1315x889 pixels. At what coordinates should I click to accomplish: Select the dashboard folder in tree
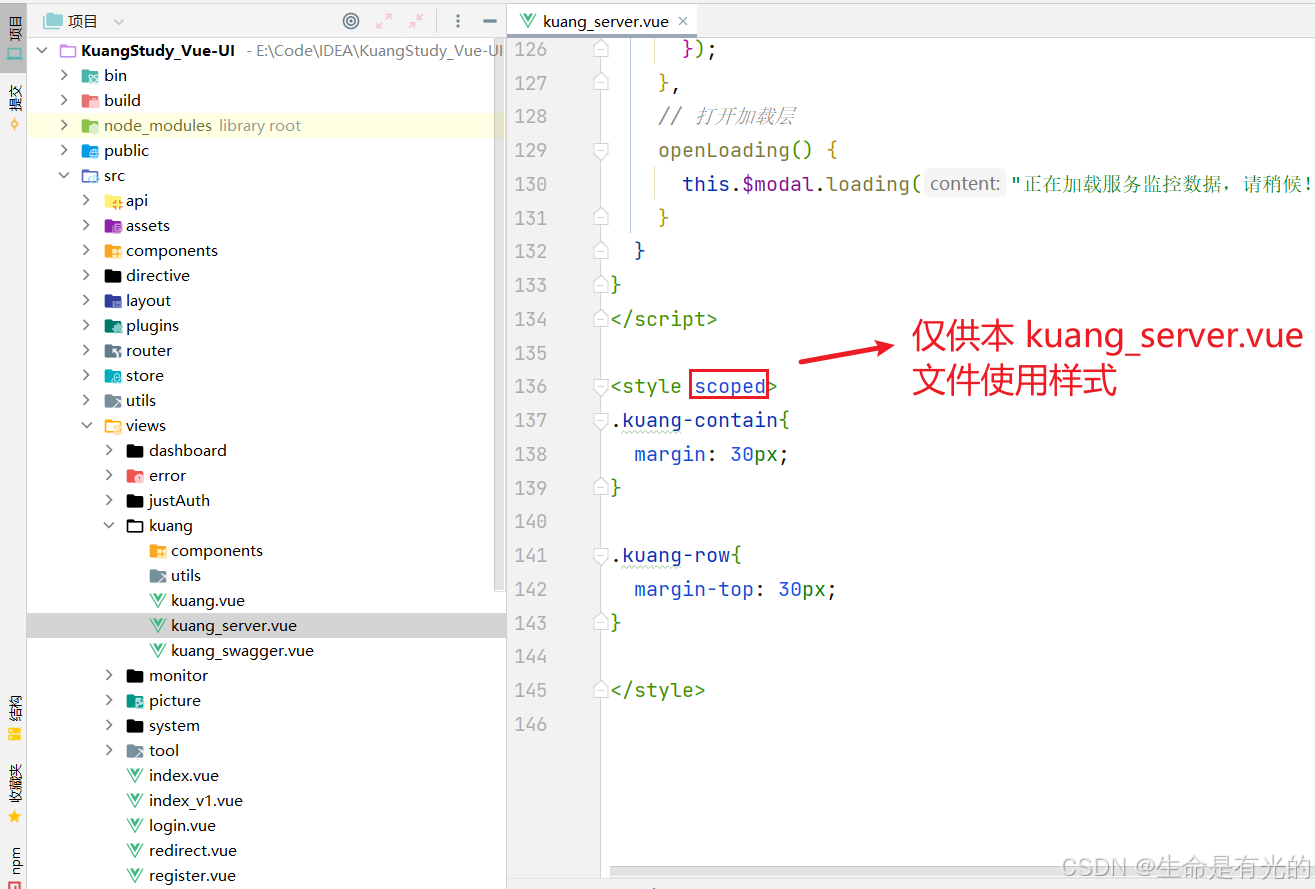pos(188,450)
